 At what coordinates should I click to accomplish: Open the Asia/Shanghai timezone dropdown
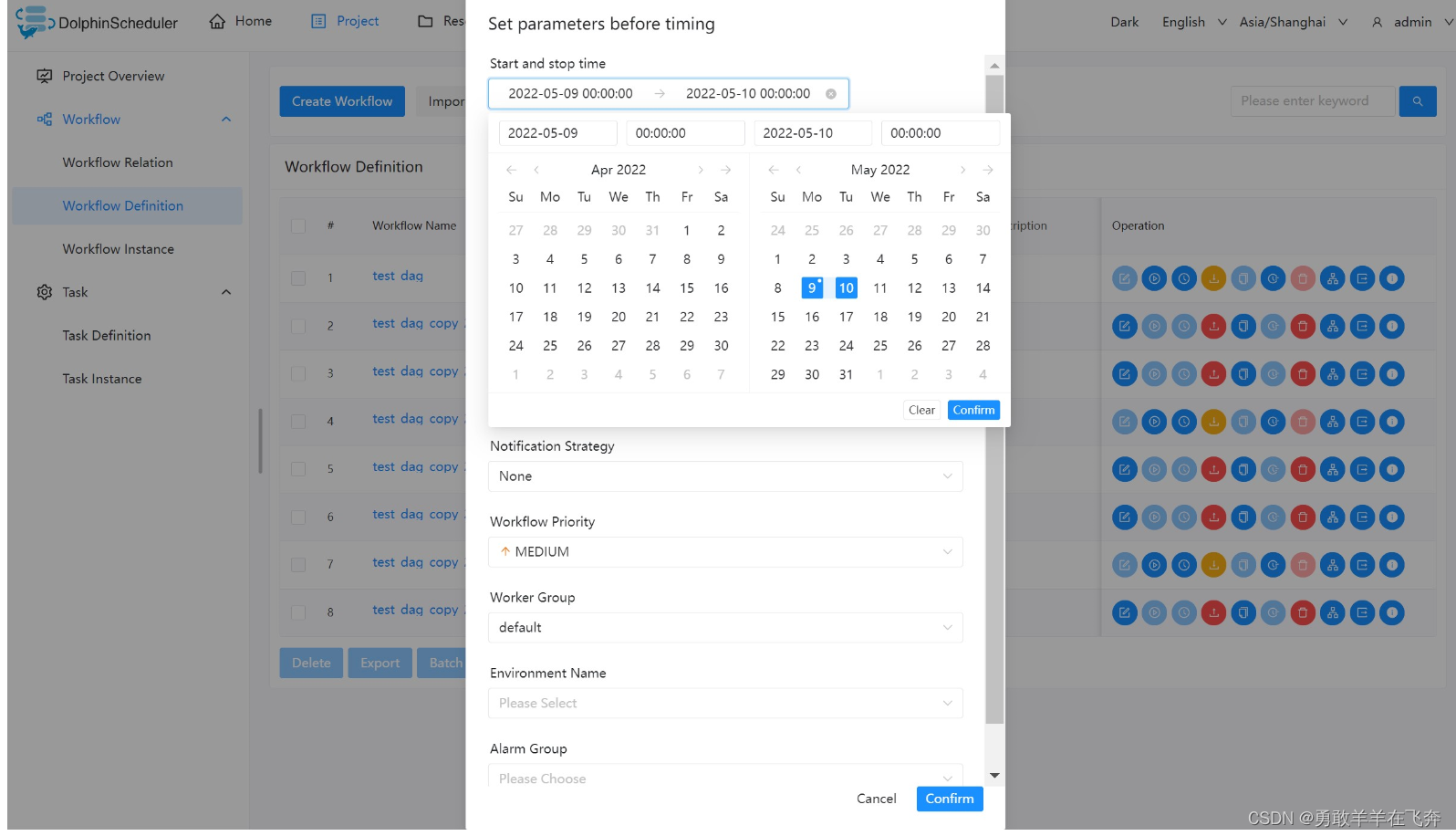(x=1293, y=22)
